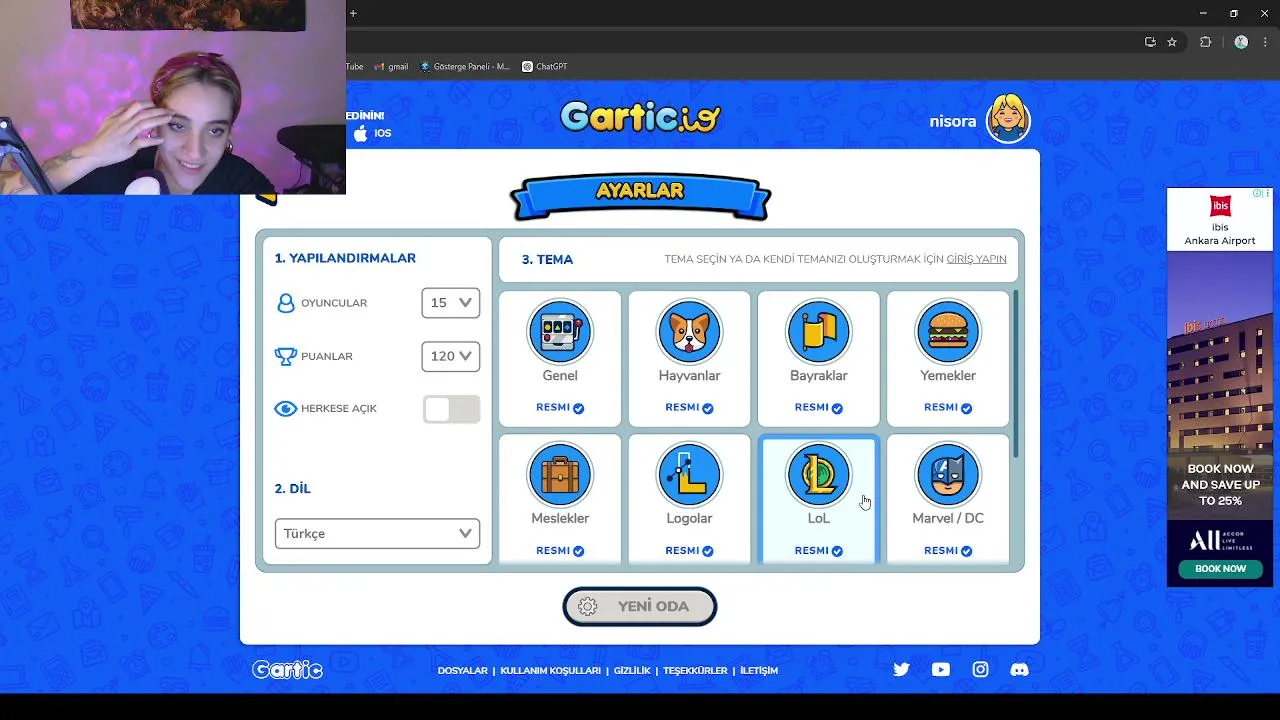Click the OYUNCULAR player icon

(x=286, y=303)
